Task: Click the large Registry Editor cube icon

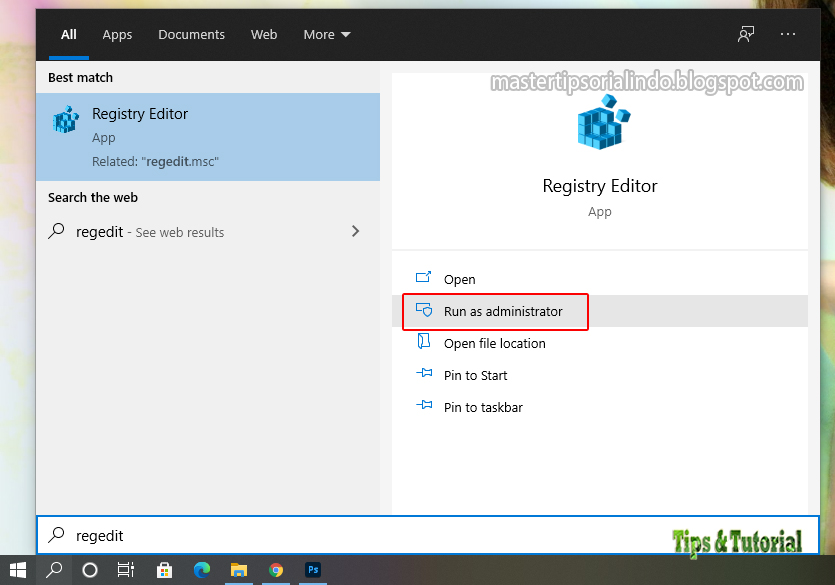Action: [603, 122]
